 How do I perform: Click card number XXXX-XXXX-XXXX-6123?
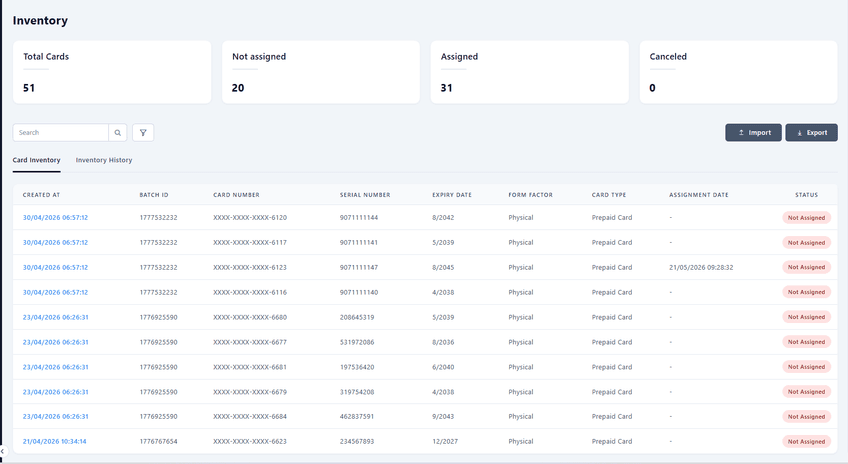[250, 267]
